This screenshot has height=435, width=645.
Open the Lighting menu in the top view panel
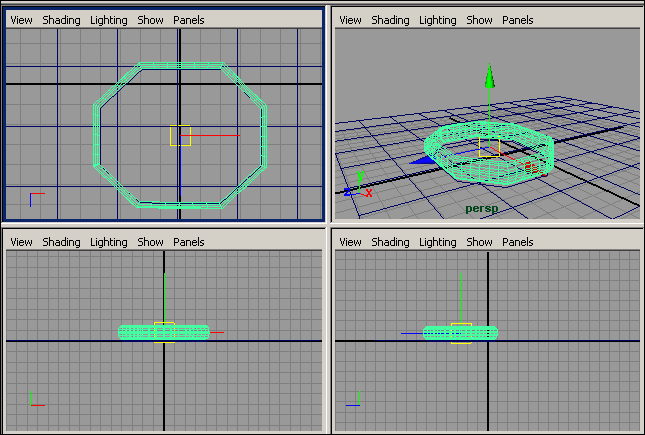(109, 20)
